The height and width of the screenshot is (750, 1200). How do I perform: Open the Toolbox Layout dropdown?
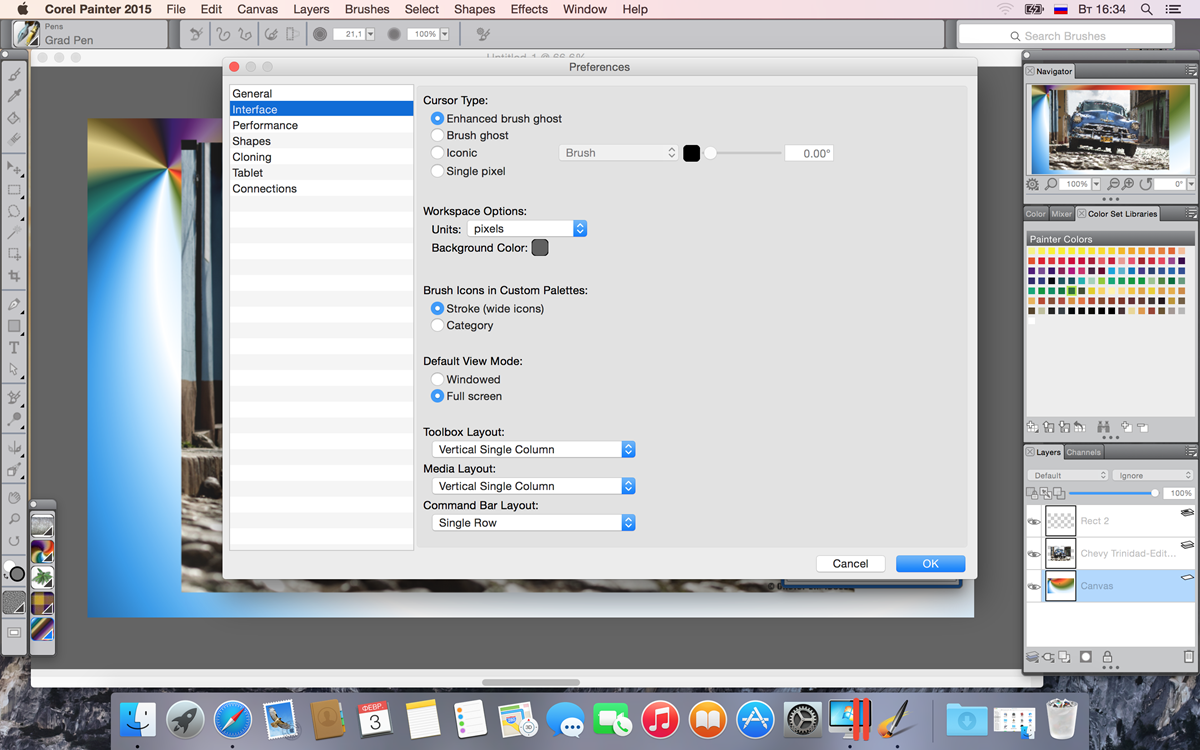click(534, 449)
